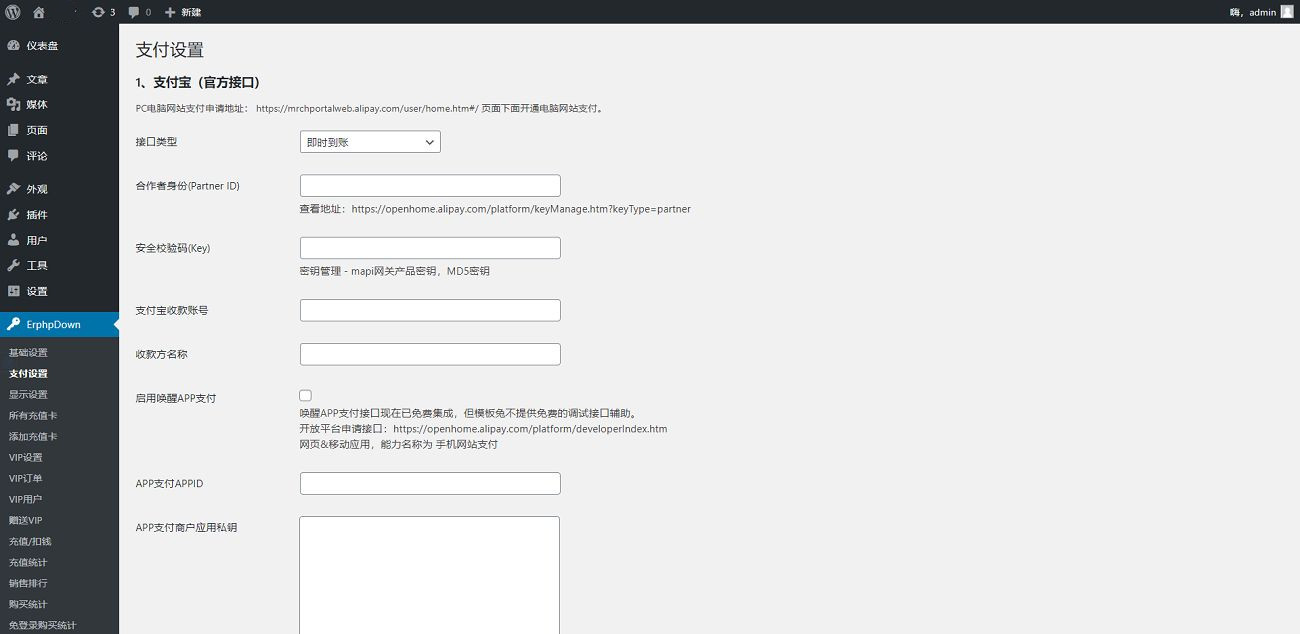Open 添加充值卡 in the sidebar
Image resolution: width=1300 pixels, height=634 pixels.
(33, 437)
